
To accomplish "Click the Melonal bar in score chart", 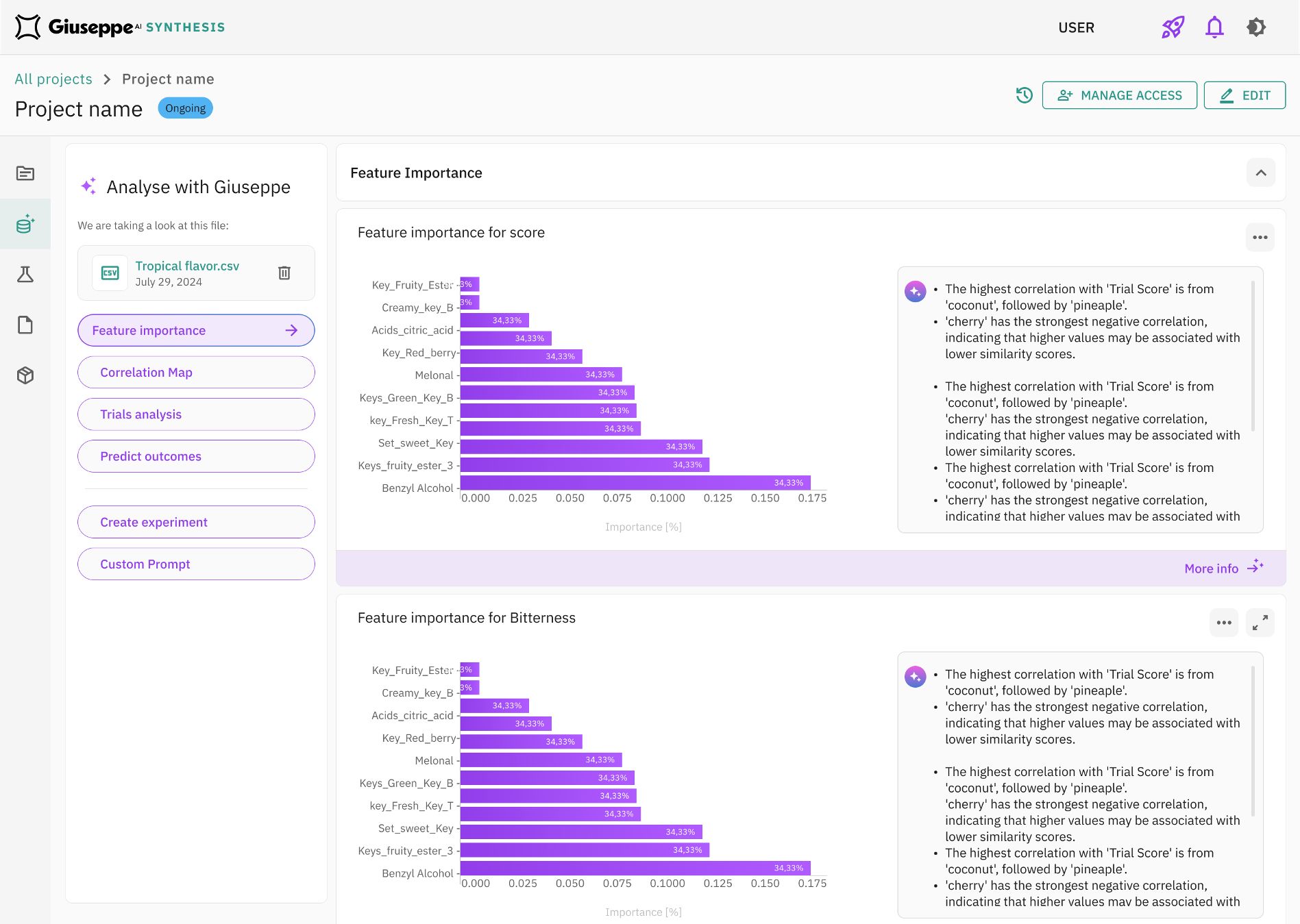I will tap(541, 375).
